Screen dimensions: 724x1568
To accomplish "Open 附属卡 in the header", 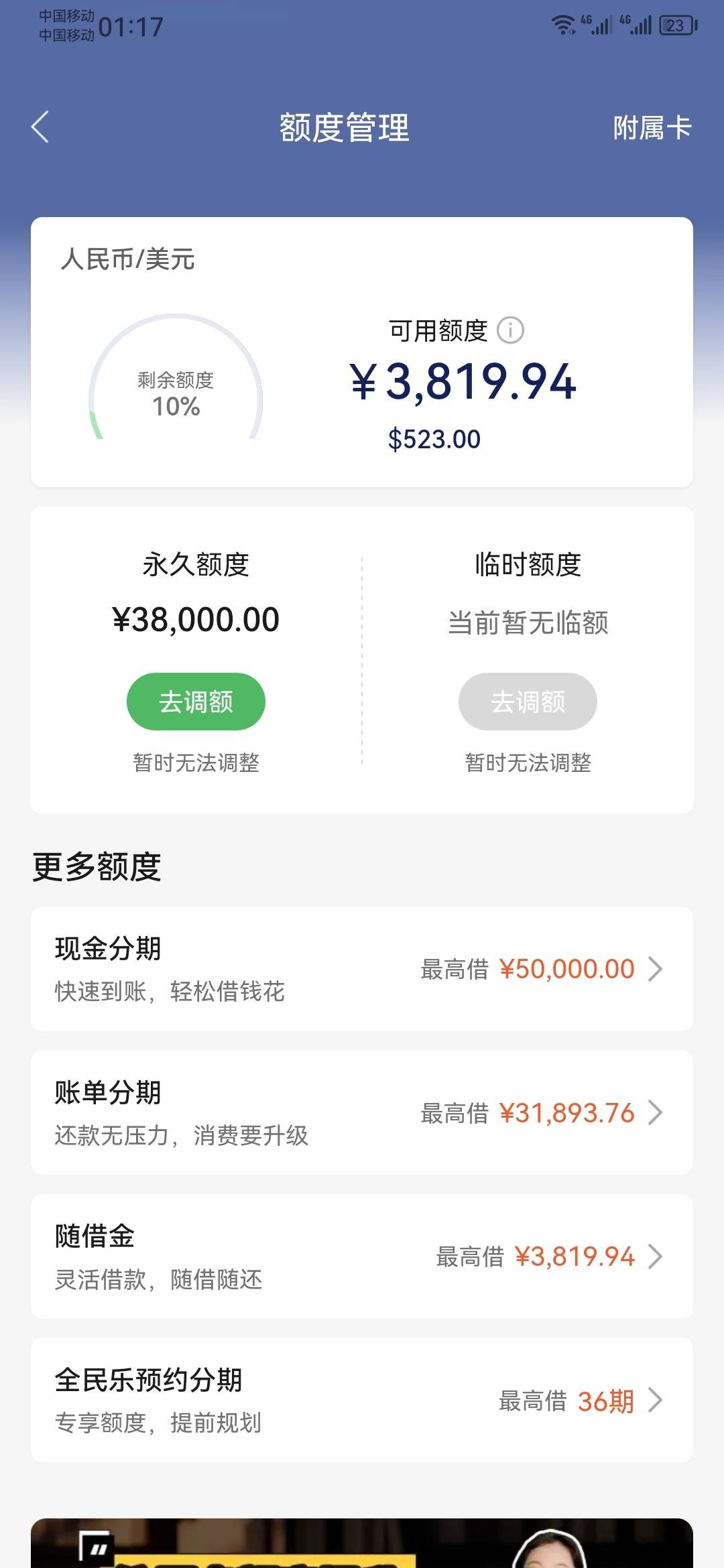I will (652, 127).
